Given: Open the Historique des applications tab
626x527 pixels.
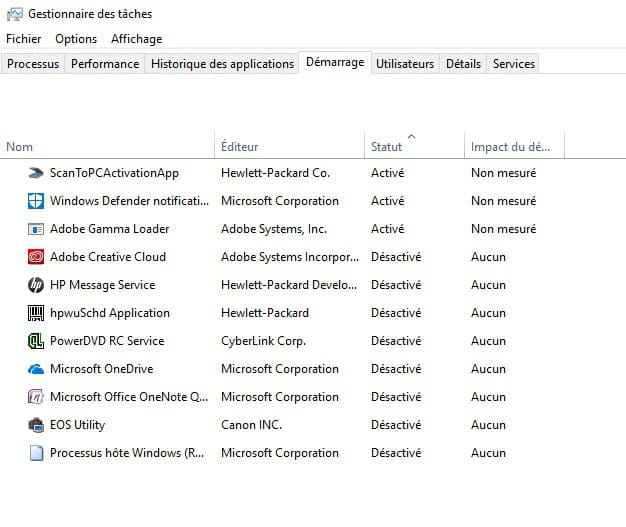Looking at the screenshot, I should coord(222,64).
